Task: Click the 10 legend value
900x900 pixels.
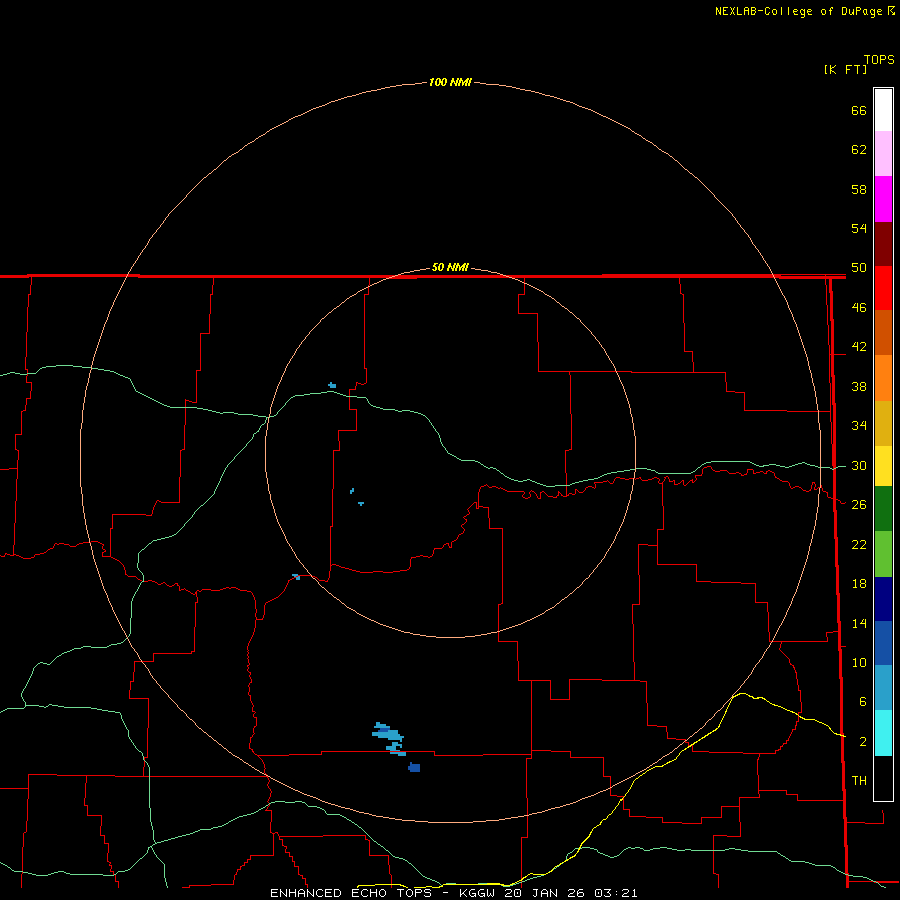Action: pos(859,662)
